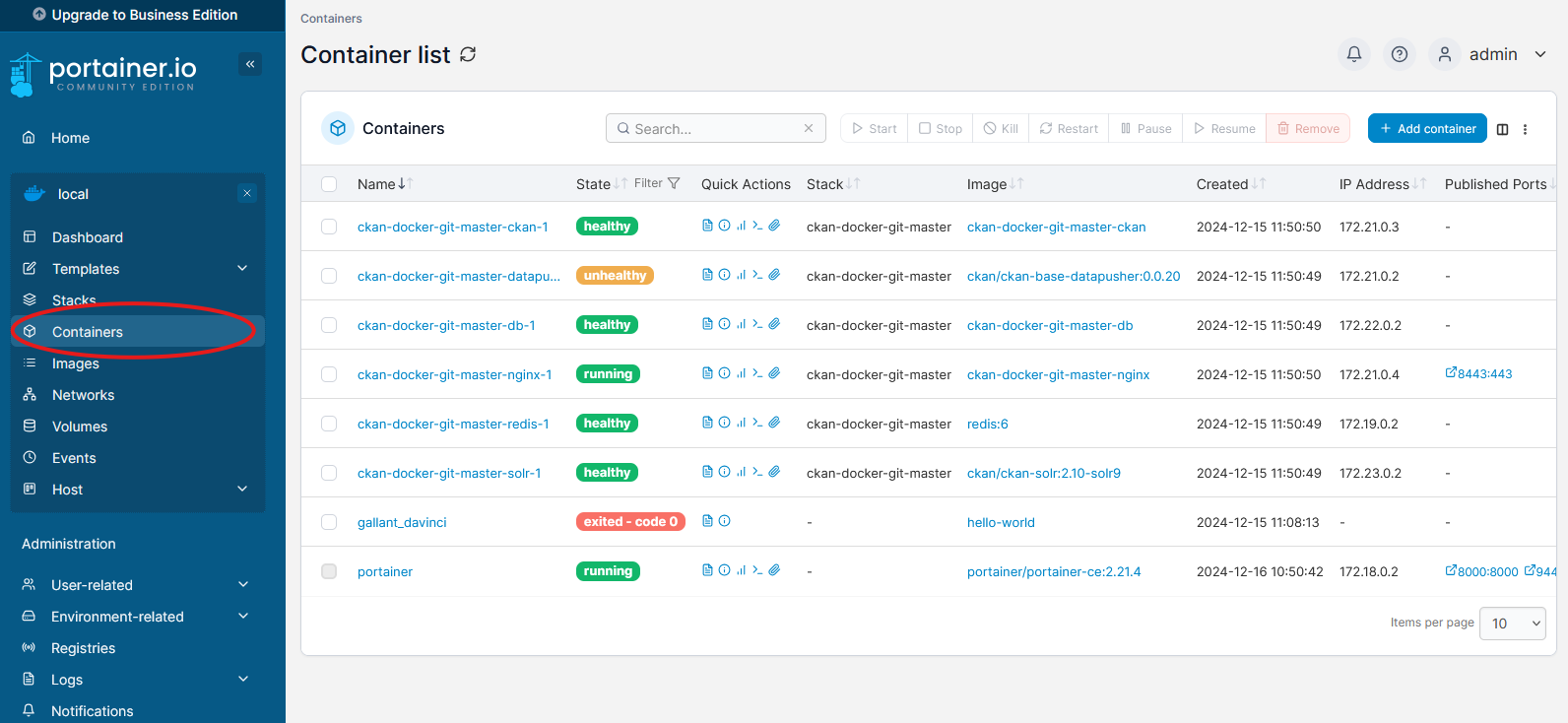Clear the search field with X
Screen dimensions: 1568x723
(809, 128)
